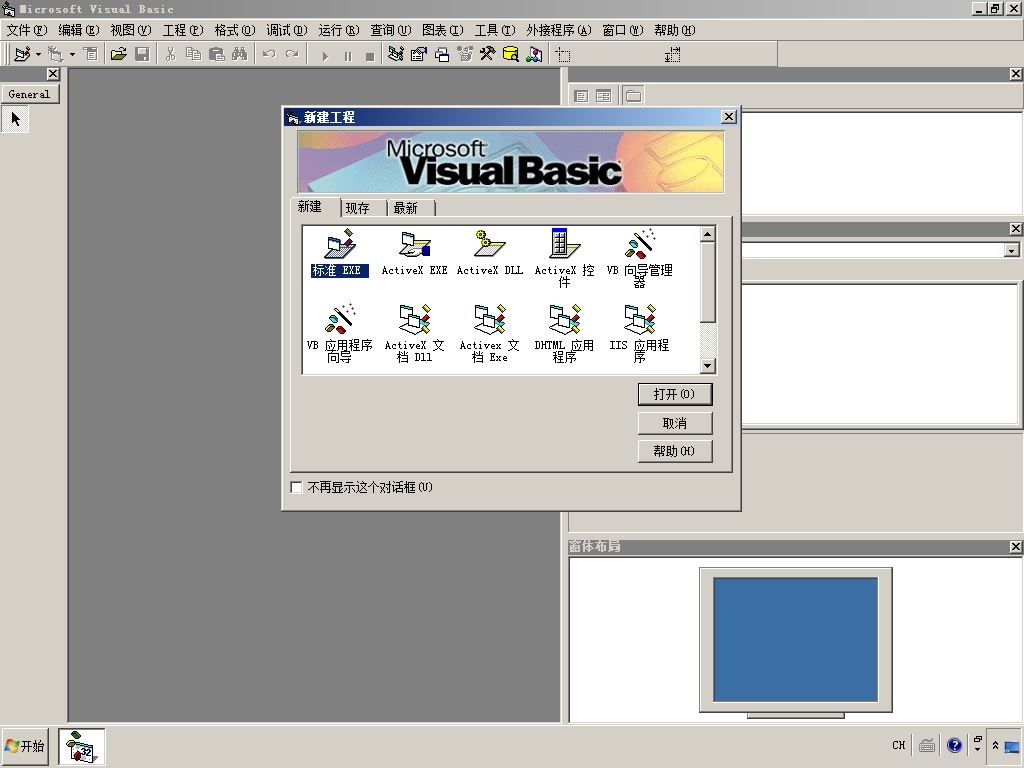Toggle Folders in the project explorer panel
The height and width of the screenshot is (768, 1024).
click(x=633, y=96)
